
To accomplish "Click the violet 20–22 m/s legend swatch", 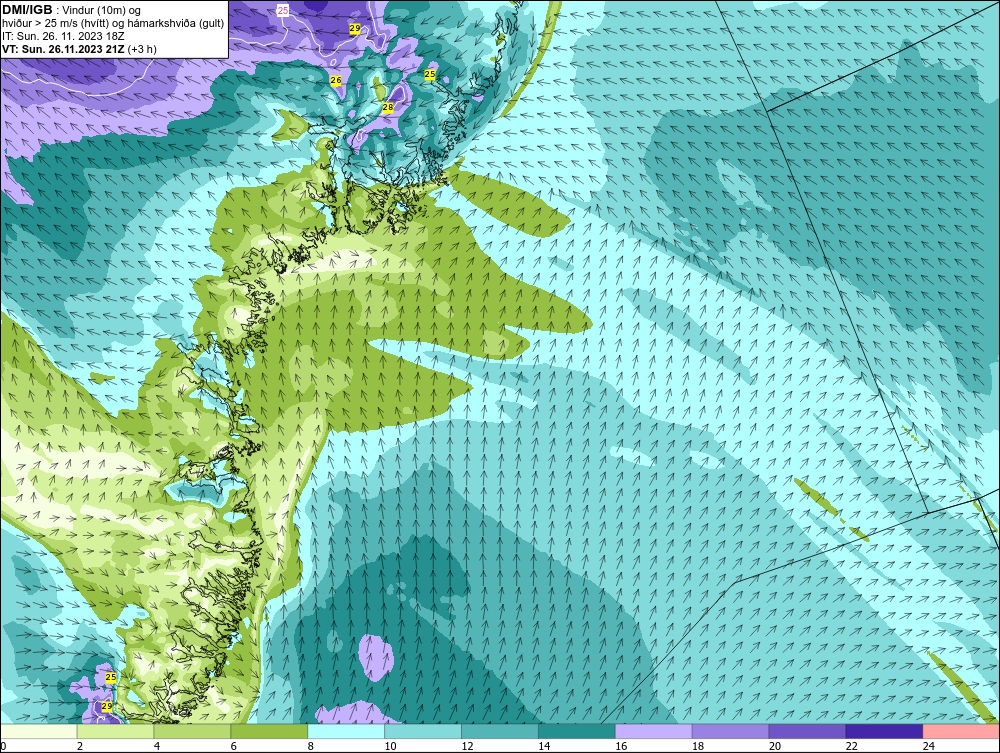I will pos(807,731).
